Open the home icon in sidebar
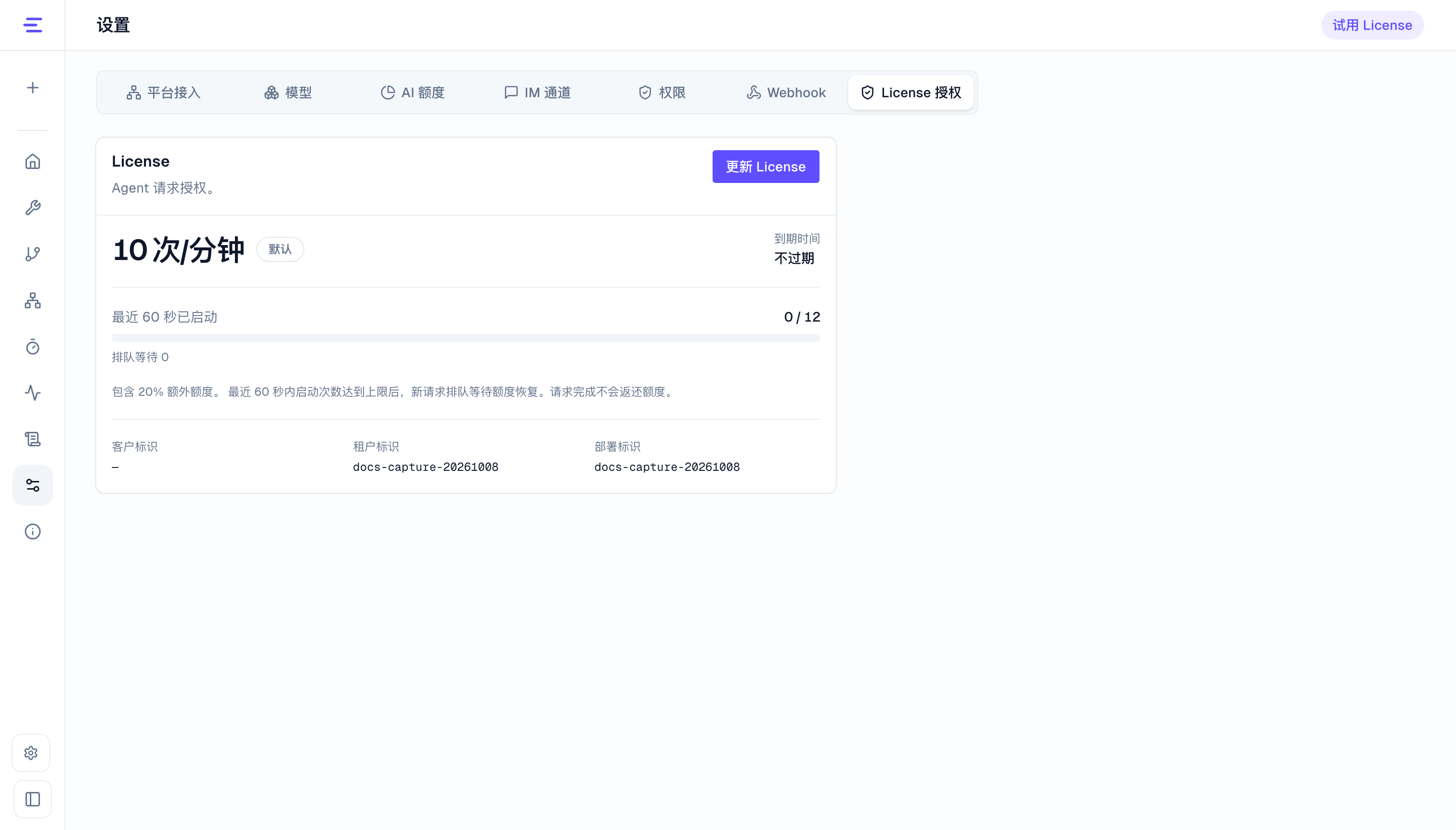 coord(32,161)
